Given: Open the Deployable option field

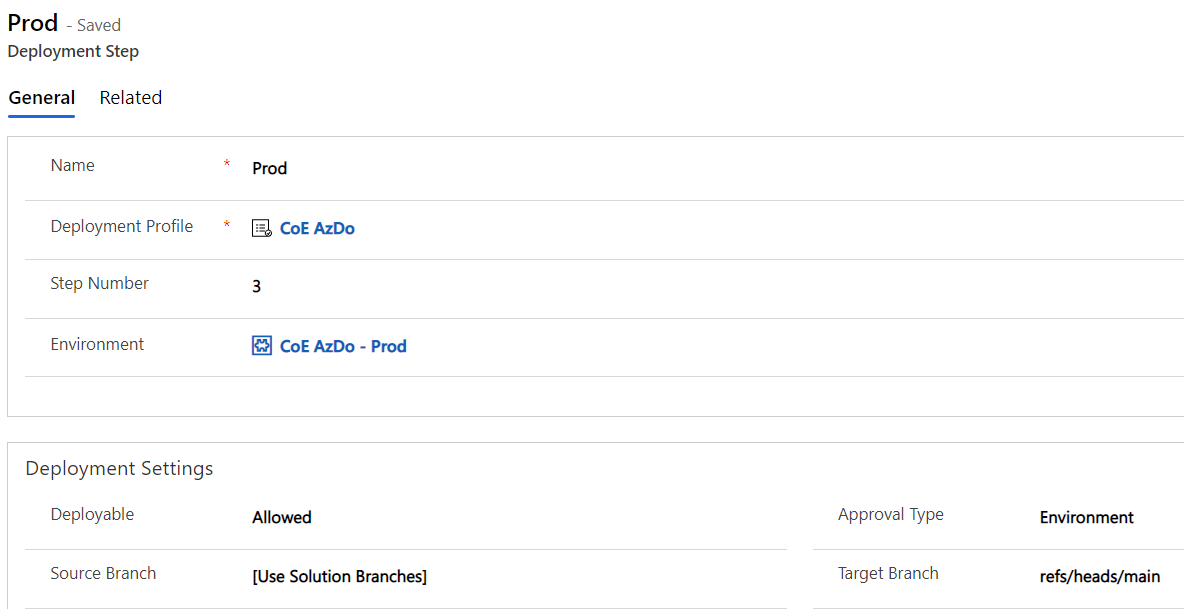Looking at the screenshot, I should coord(281,517).
